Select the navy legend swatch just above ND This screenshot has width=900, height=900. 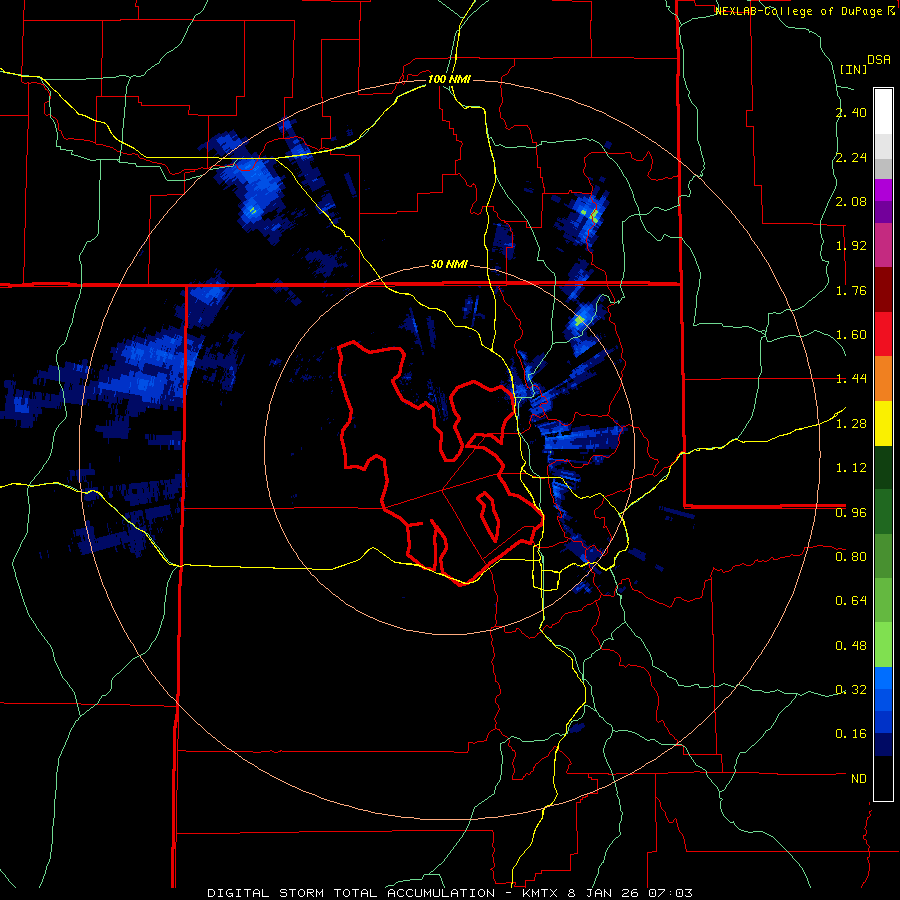[x=883, y=745]
